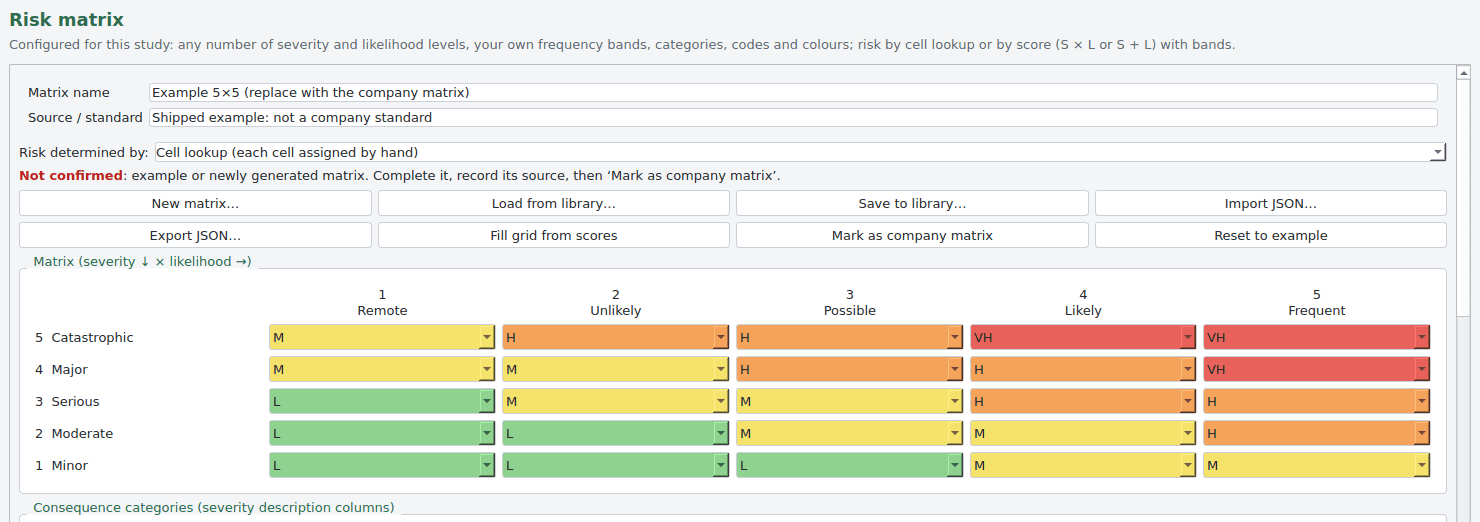Click Mark as company matrix button
This screenshot has height=522, width=1480.
[x=912, y=235]
